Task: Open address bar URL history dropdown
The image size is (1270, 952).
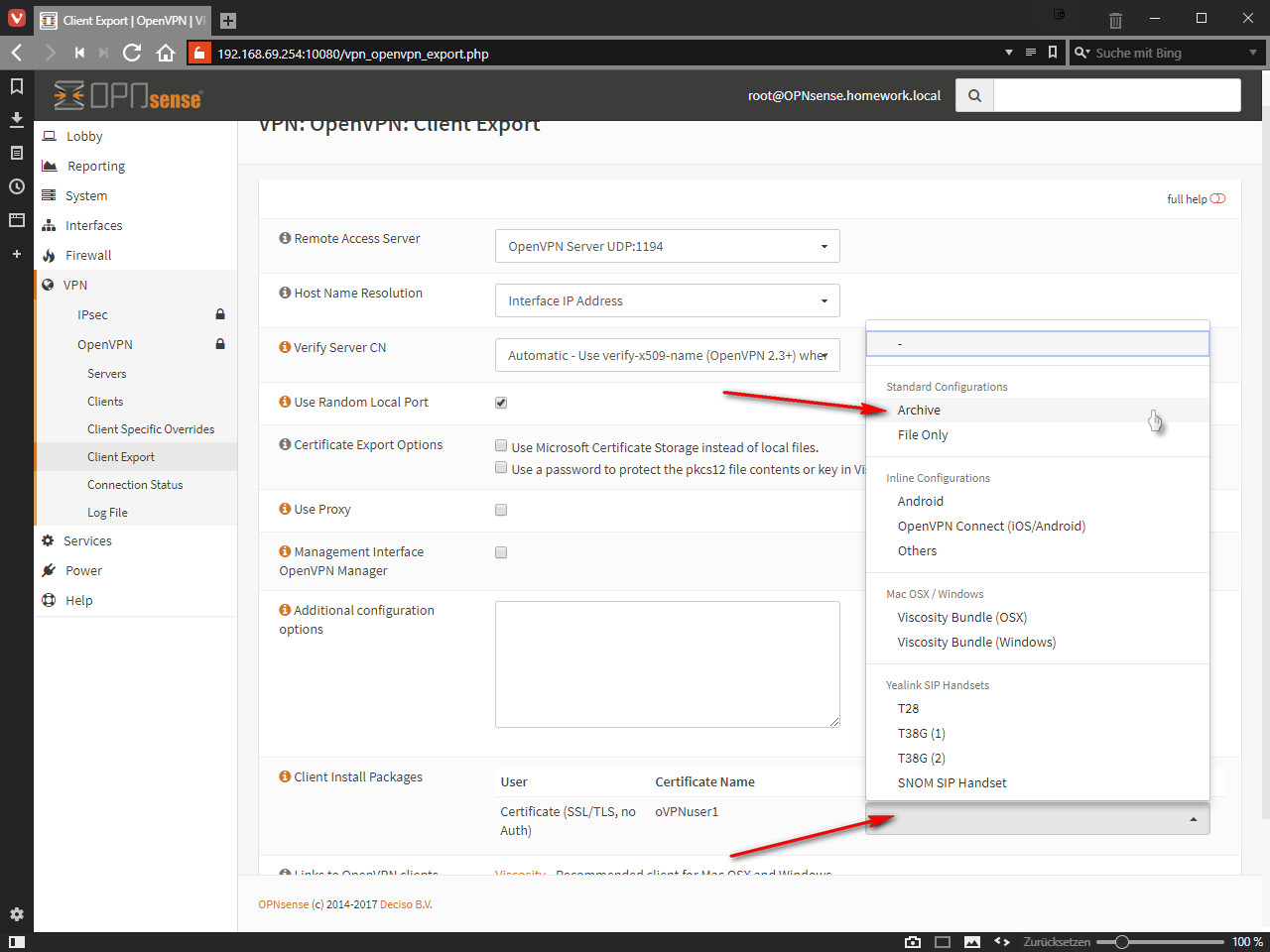Action: (1009, 53)
